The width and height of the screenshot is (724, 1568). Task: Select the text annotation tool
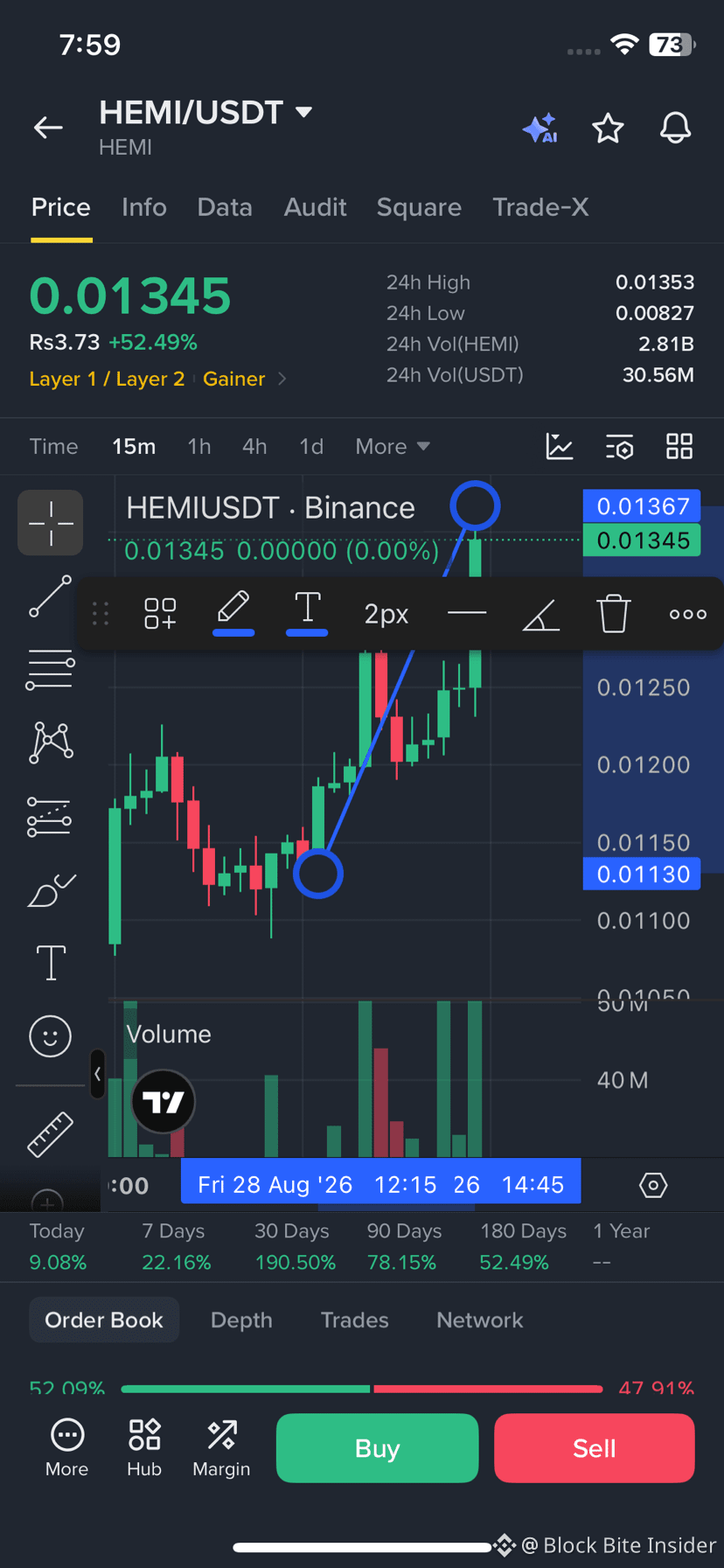[x=51, y=963]
